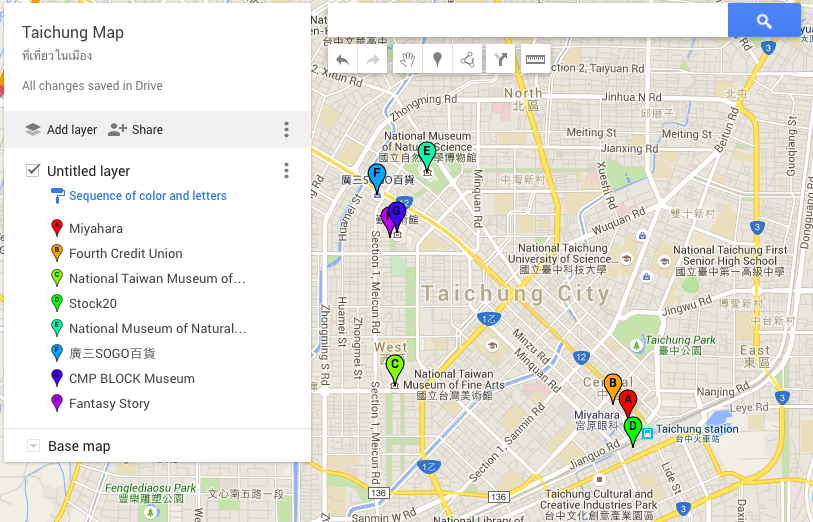813x522 pixels.
Task: Click inside the map search field
Action: coord(527,21)
